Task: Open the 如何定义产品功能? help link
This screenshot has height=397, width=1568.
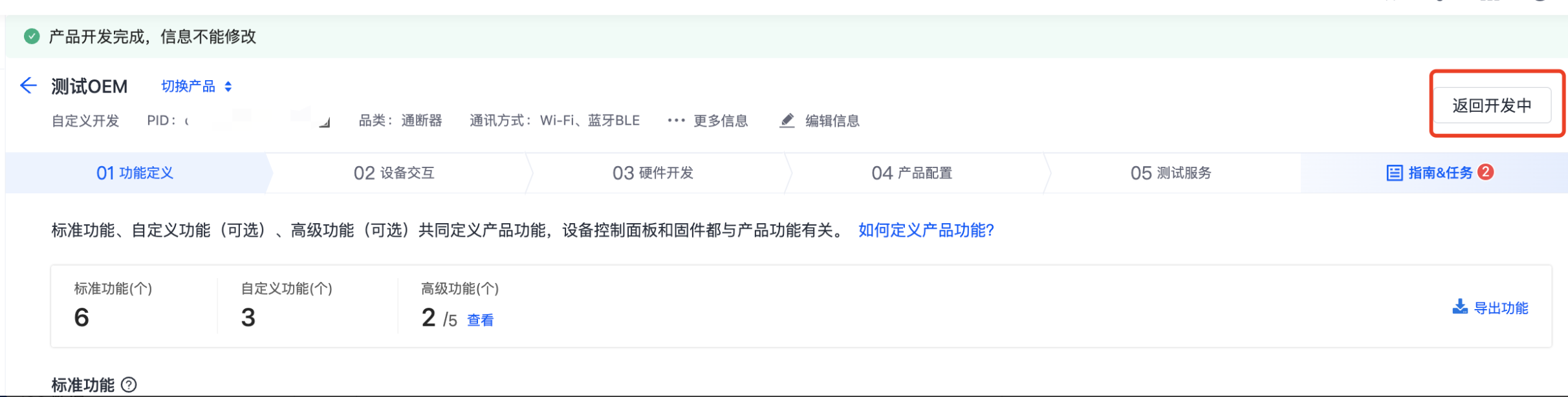Action: point(926,230)
